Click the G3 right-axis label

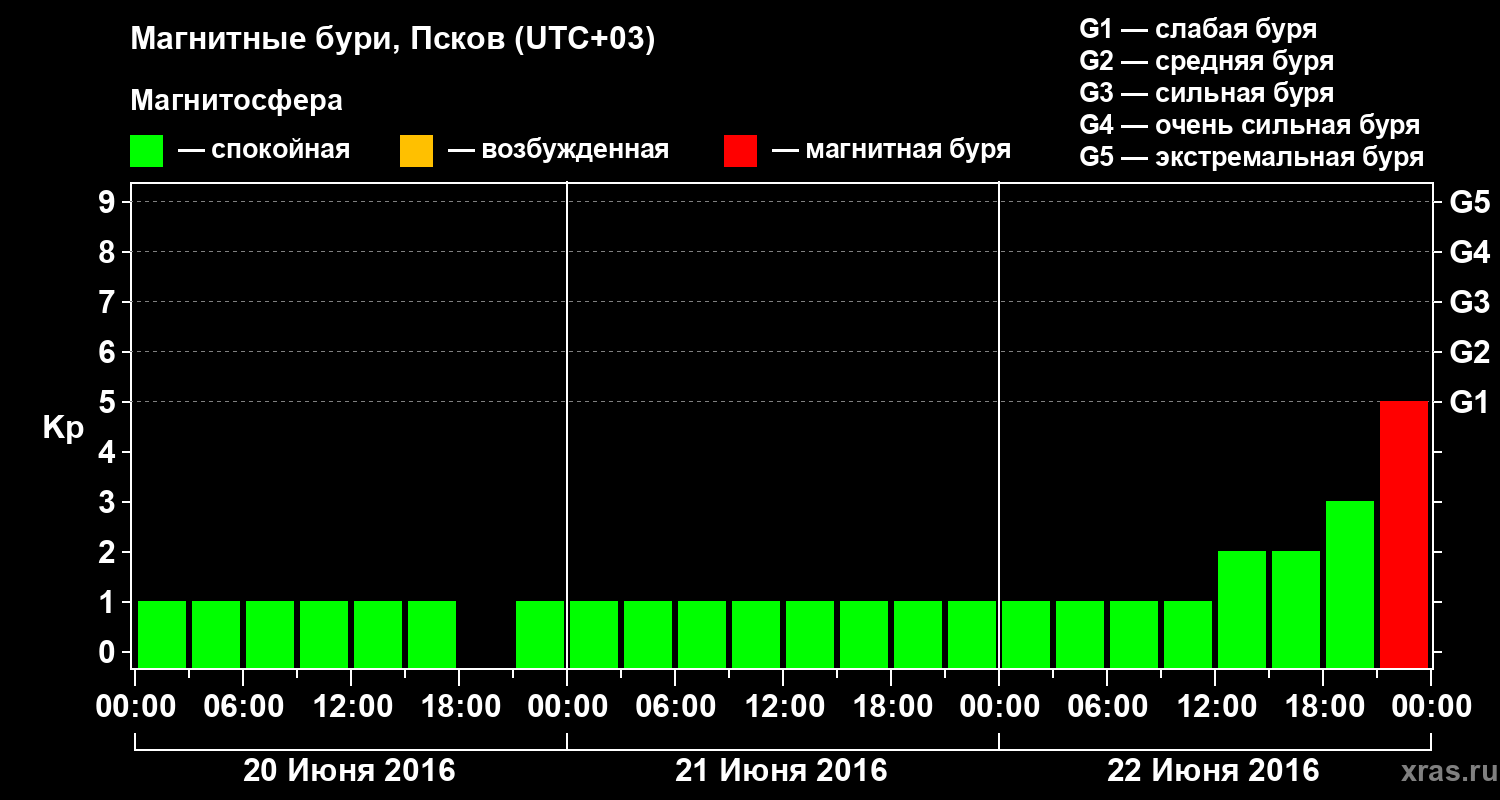click(1470, 302)
